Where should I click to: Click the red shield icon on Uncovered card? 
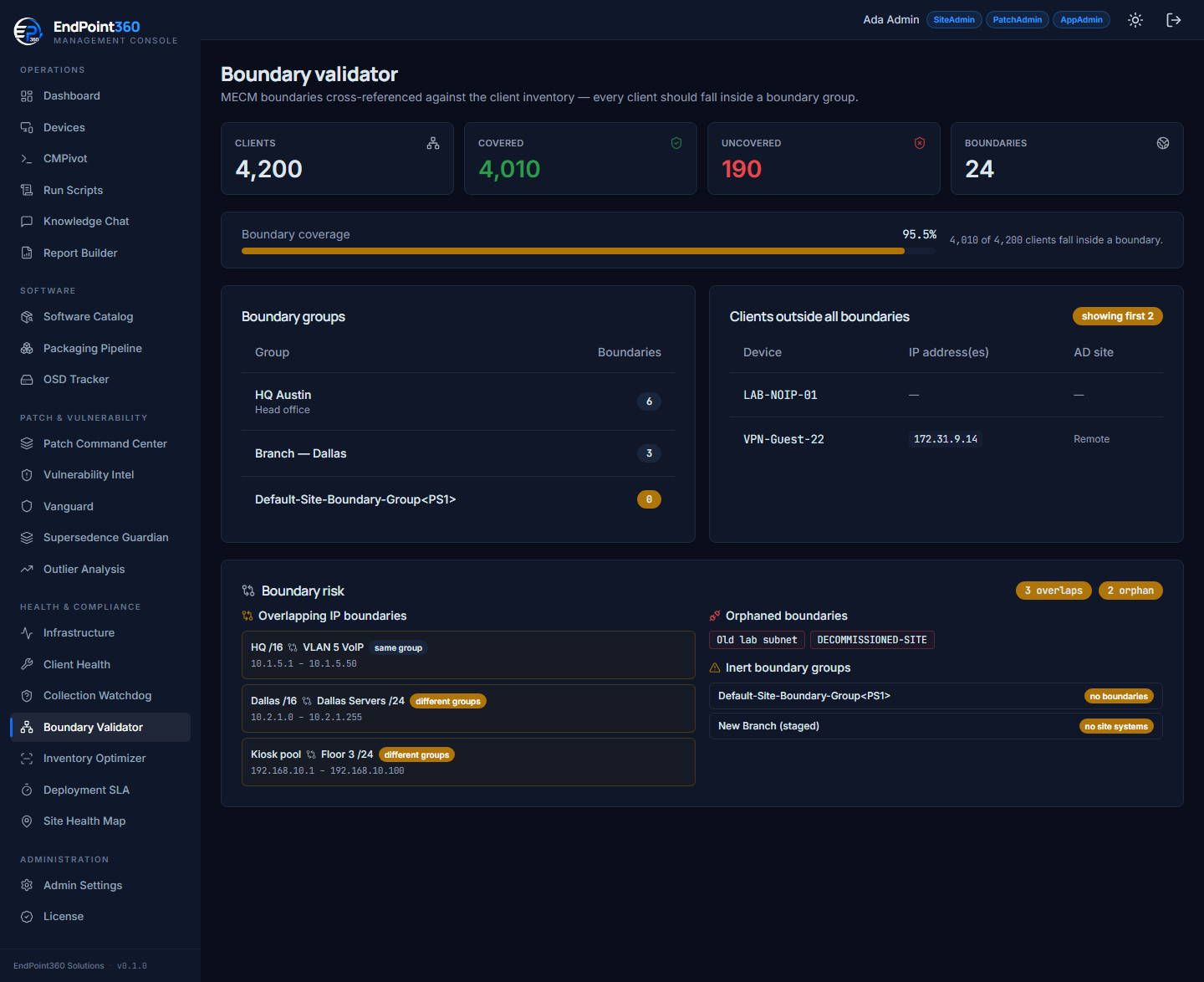920,143
